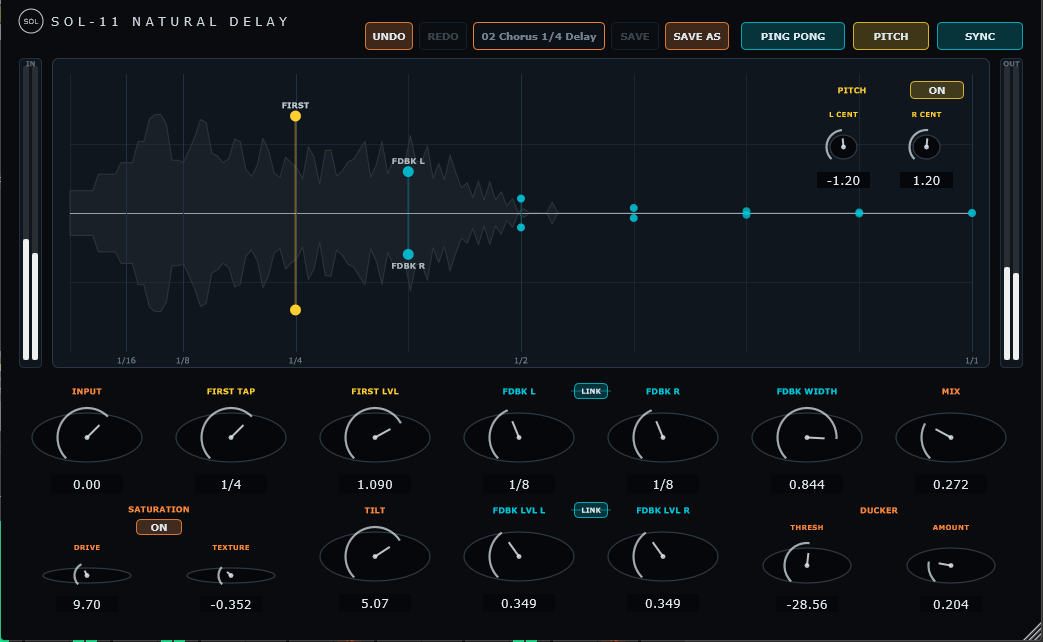Click the MIX knob

pyautogui.click(x=951, y=436)
